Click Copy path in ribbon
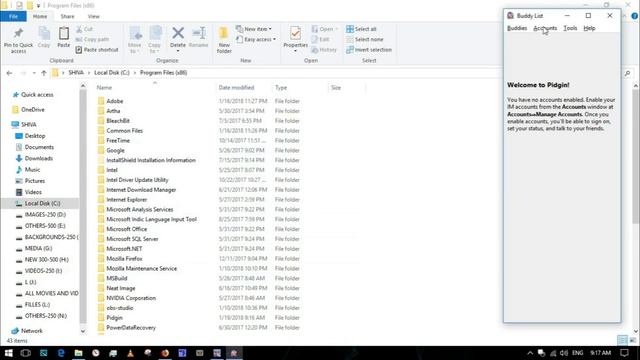This screenshot has width=640, height=360. click(92, 39)
